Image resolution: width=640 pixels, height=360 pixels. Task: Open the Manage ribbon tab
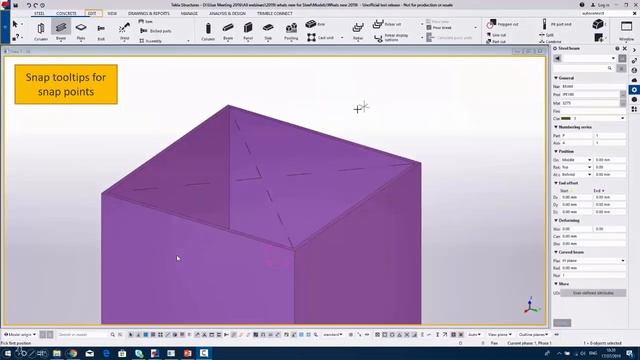(189, 13)
